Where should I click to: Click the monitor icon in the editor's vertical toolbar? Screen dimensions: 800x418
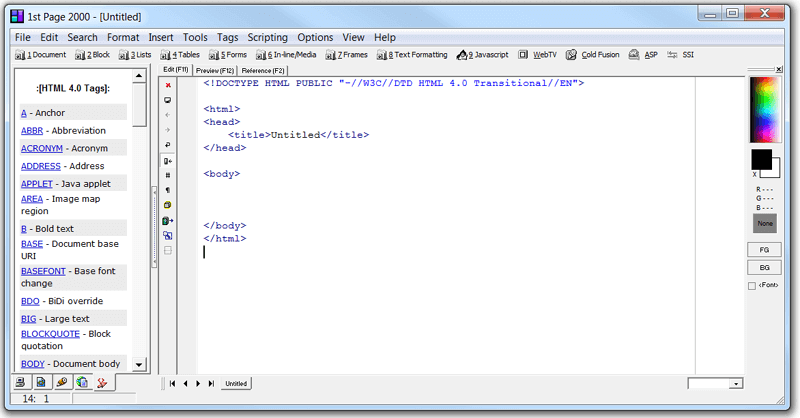168,100
